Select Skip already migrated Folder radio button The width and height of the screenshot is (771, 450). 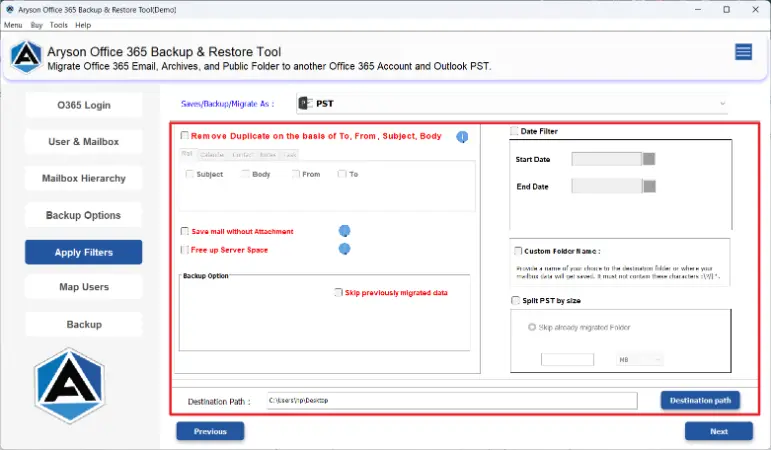click(x=531, y=327)
